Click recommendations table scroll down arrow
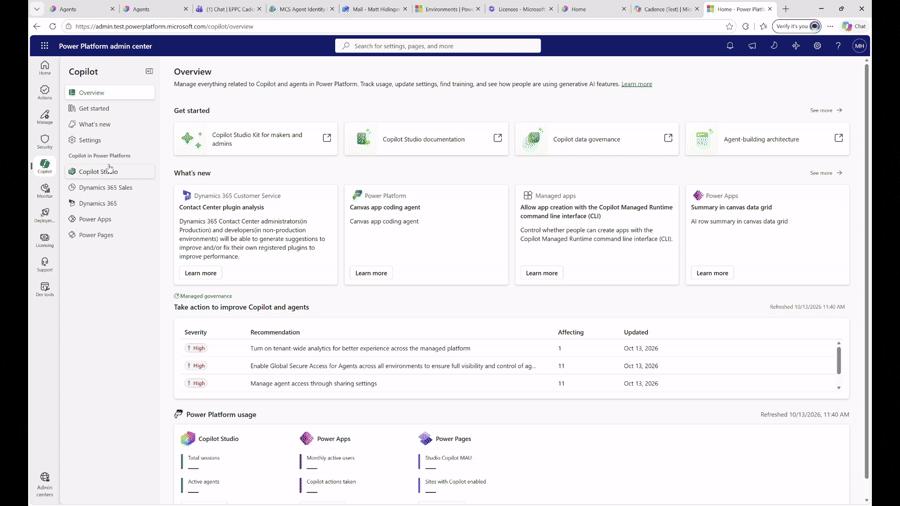900x506 pixels. coord(839,388)
